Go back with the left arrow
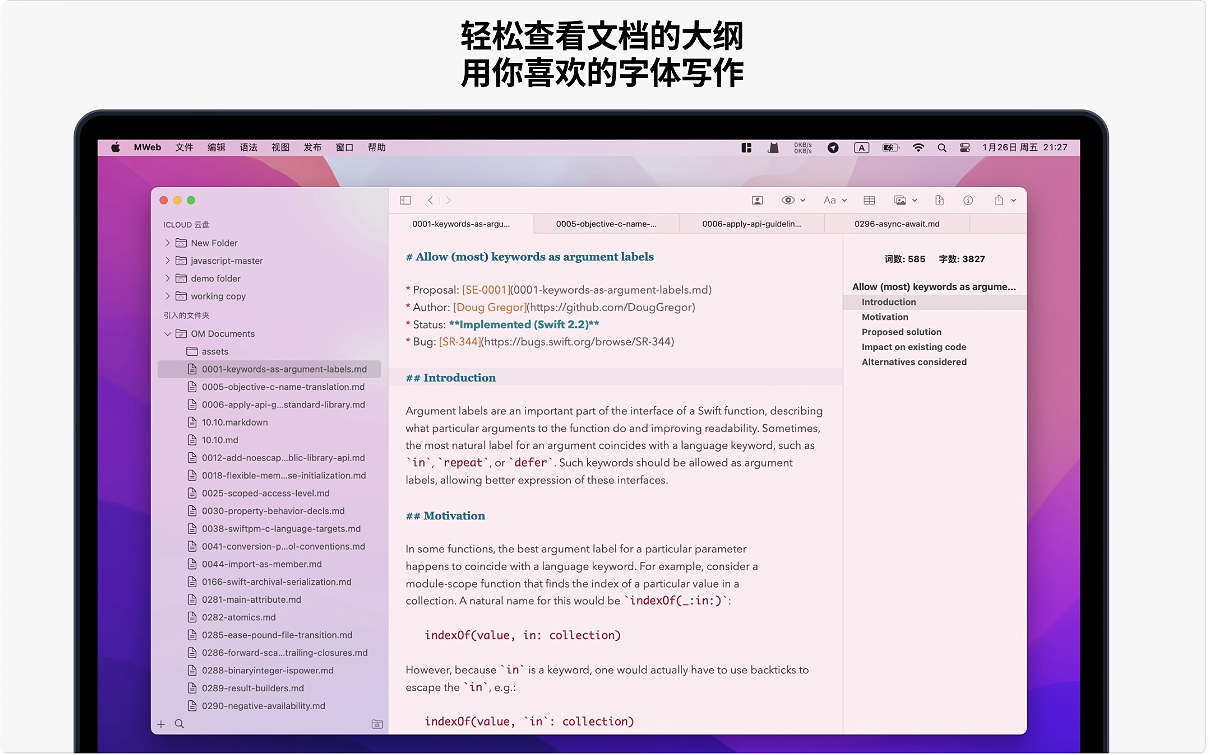Viewport: 1210px width, 755px height. coord(430,200)
